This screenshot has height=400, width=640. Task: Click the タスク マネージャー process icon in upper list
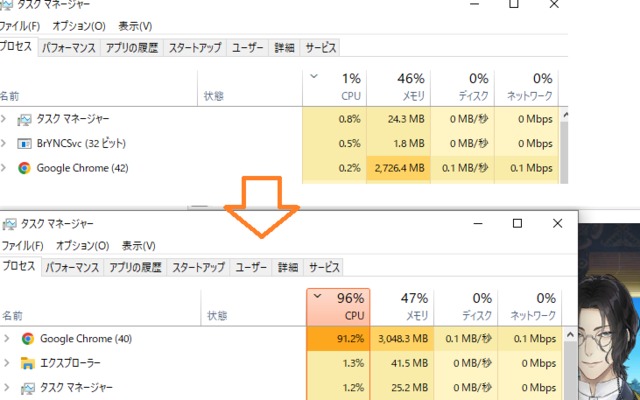24,120
